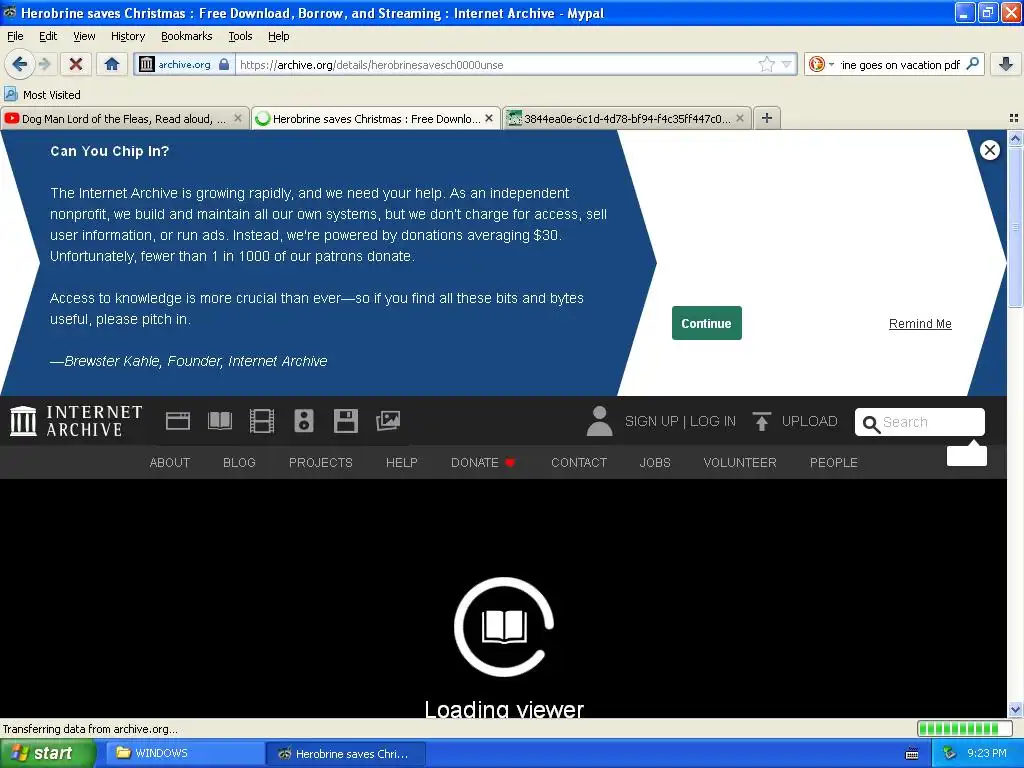Click the green Continue button
The height and width of the screenshot is (768, 1024).
(707, 323)
